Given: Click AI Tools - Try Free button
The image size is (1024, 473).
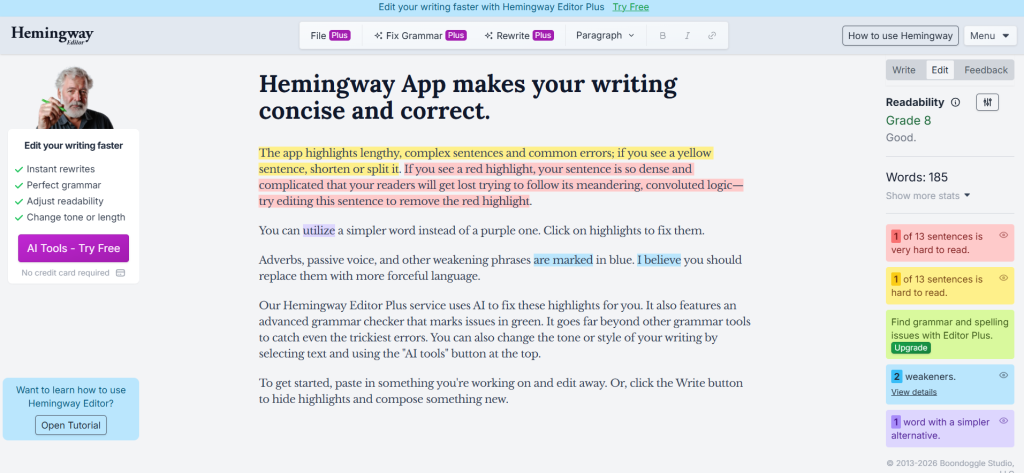Looking at the screenshot, I should (x=73, y=248).
